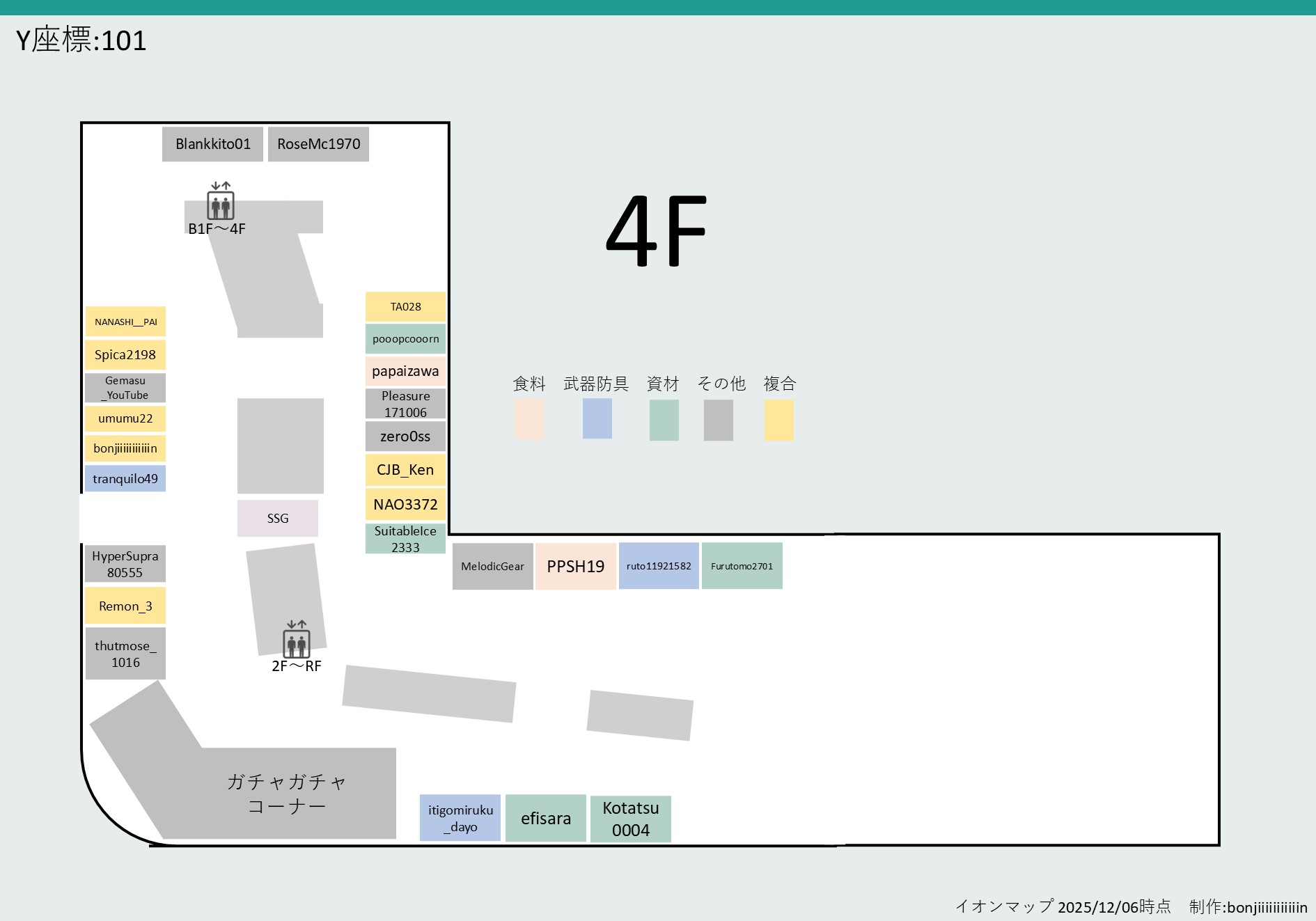The height and width of the screenshot is (921, 1316).
Task: Open the SSG shop tile
Action: (277, 518)
